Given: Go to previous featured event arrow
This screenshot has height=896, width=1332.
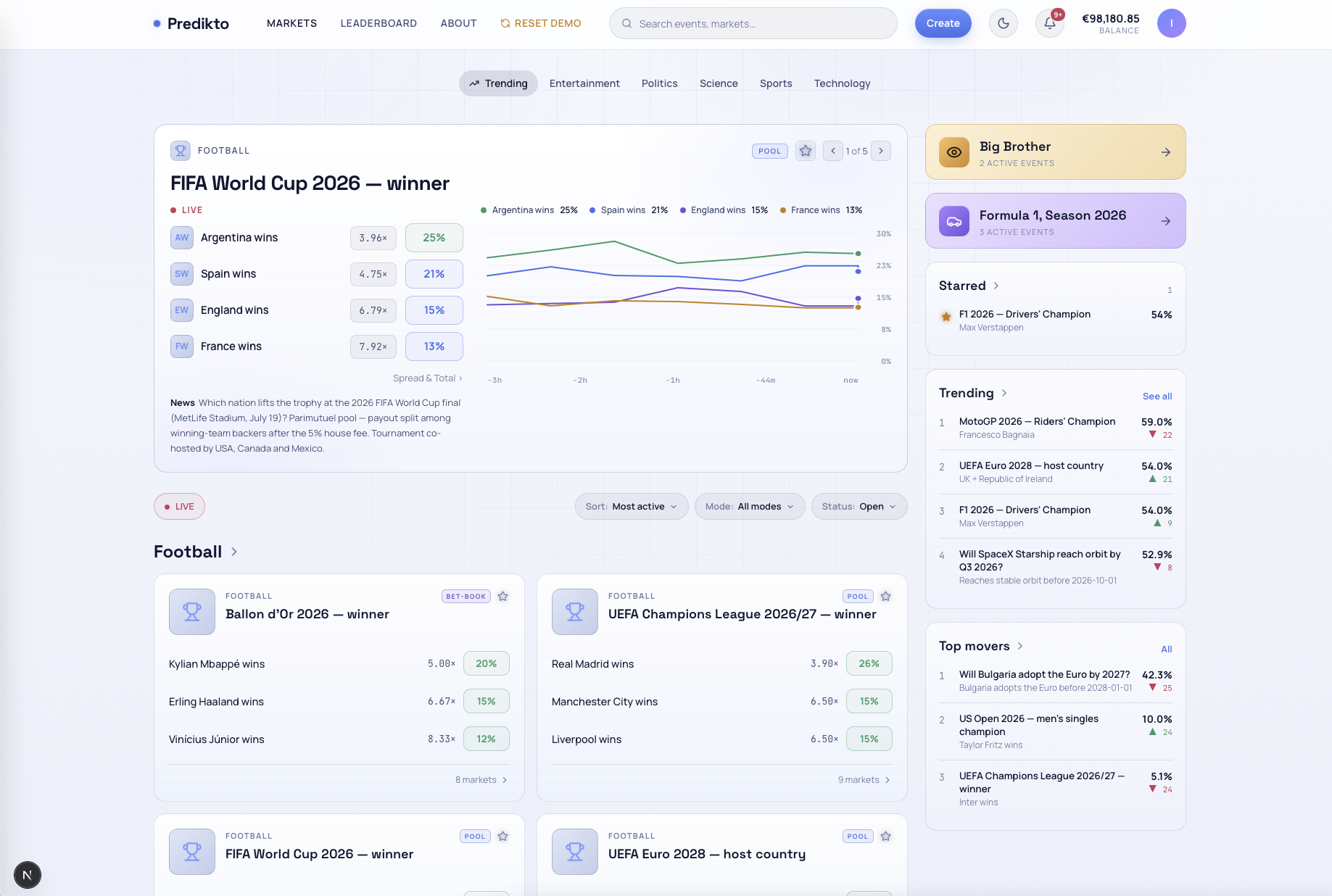Looking at the screenshot, I should (833, 151).
